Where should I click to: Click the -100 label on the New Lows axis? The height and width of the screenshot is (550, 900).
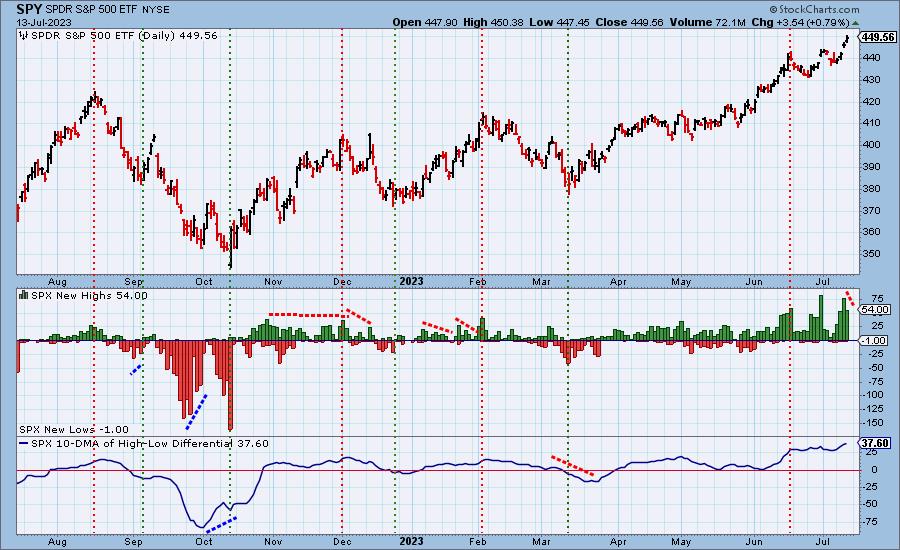pos(873,394)
